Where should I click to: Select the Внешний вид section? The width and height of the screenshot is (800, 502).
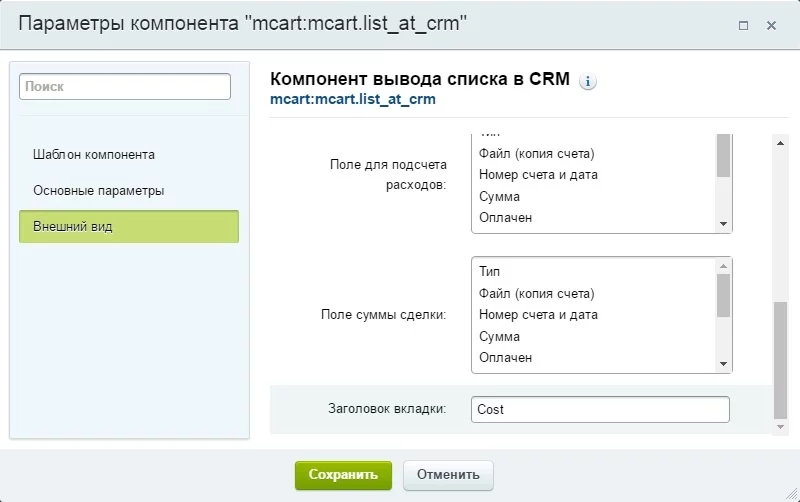tap(128, 227)
